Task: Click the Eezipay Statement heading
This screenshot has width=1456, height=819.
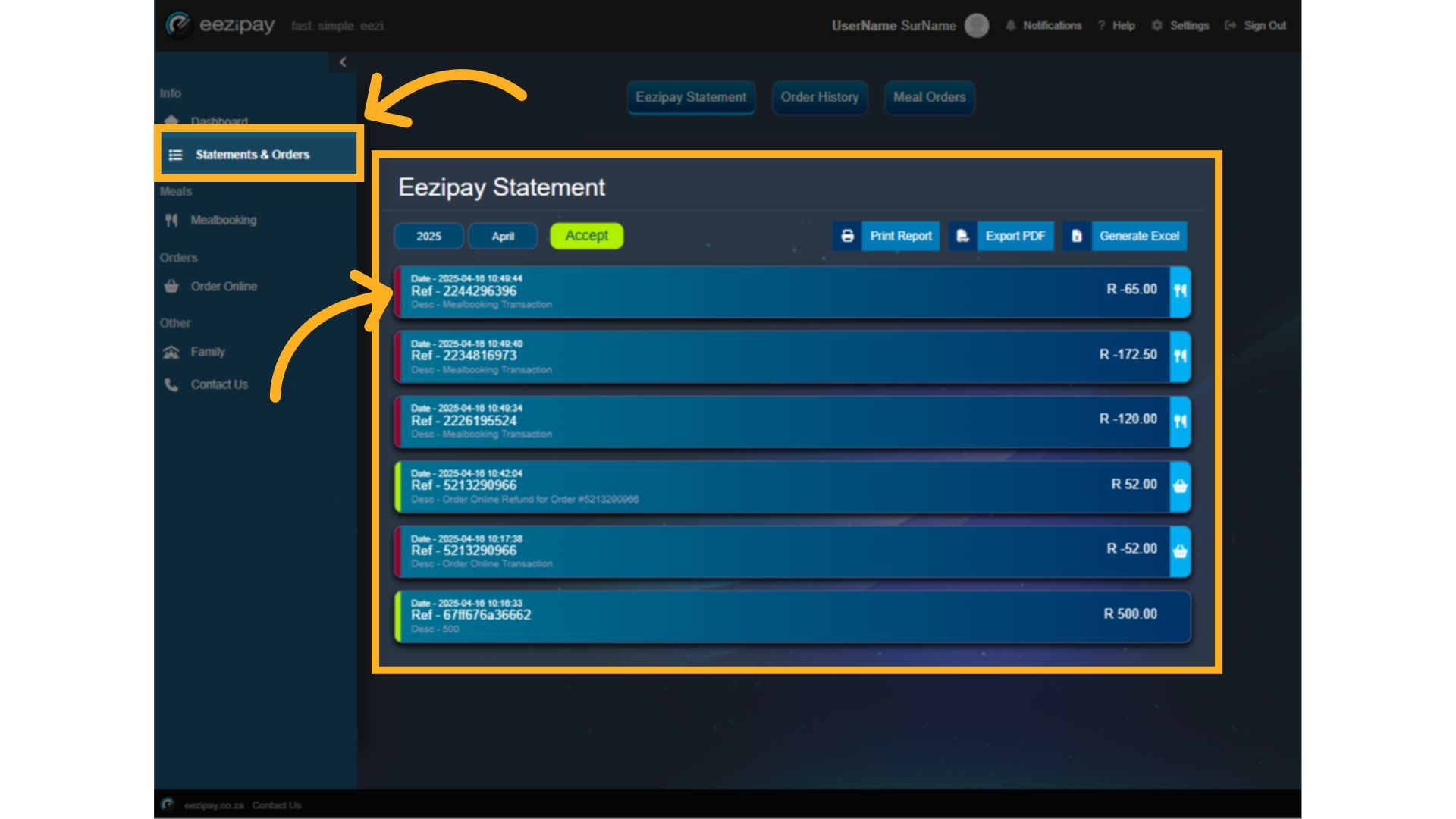Action: [501, 187]
